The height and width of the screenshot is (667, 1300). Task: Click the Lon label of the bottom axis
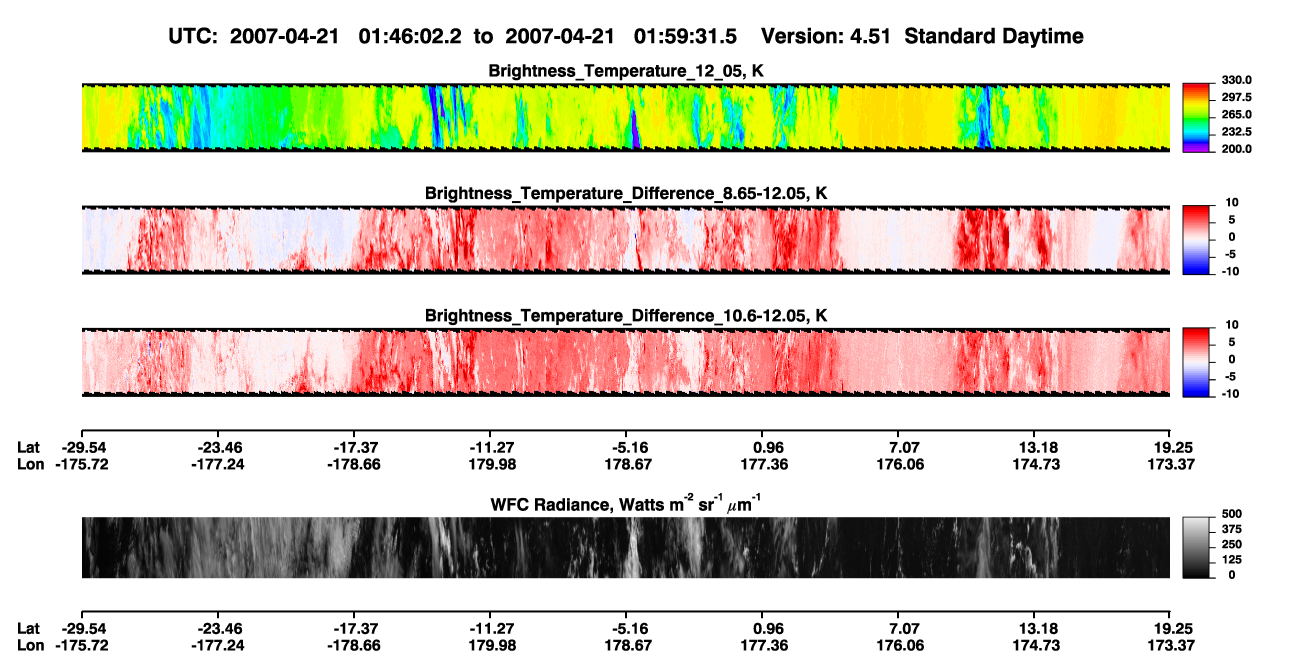(x=30, y=646)
